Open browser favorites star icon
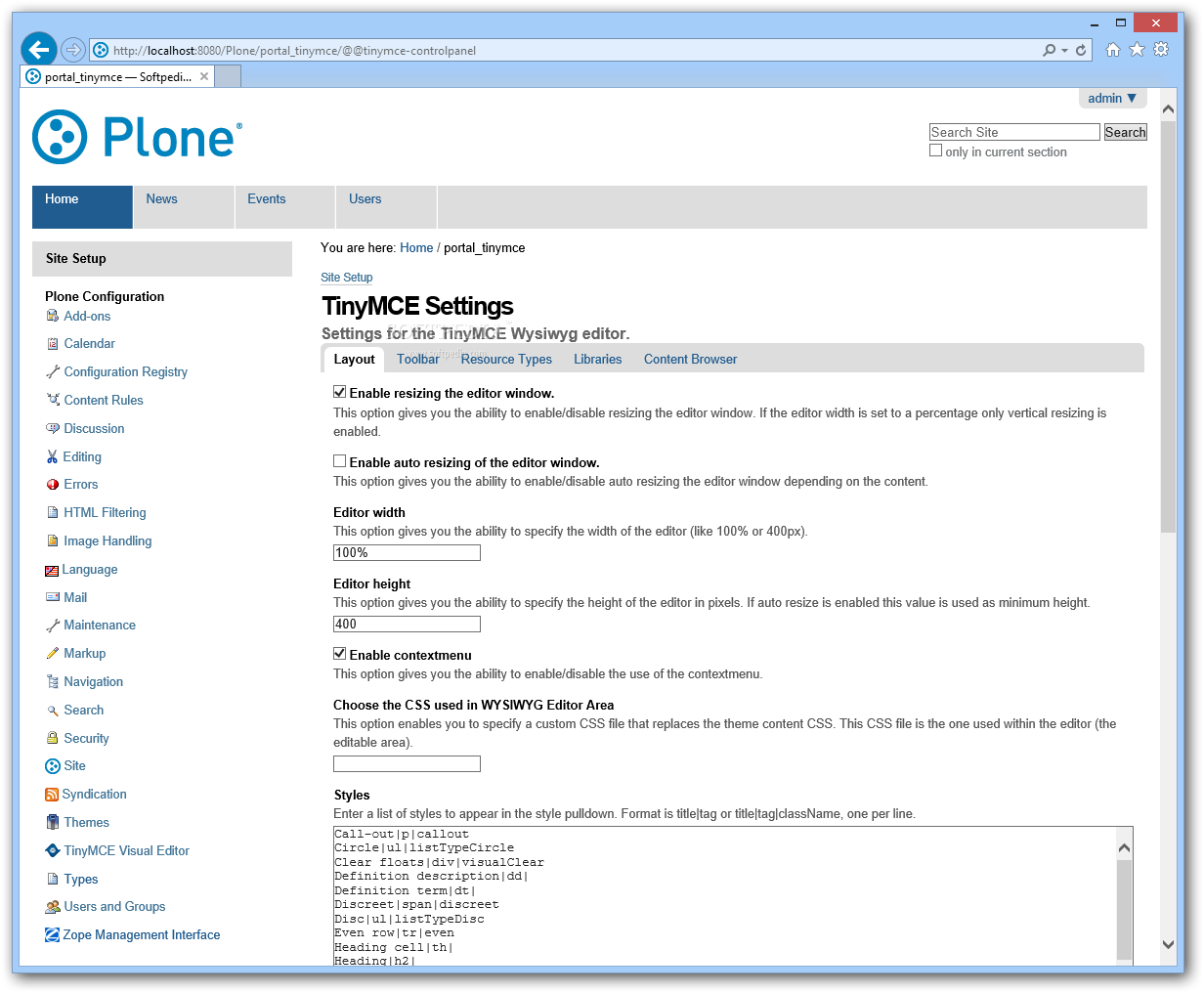This screenshot has height=993, width=1204. [x=1137, y=50]
